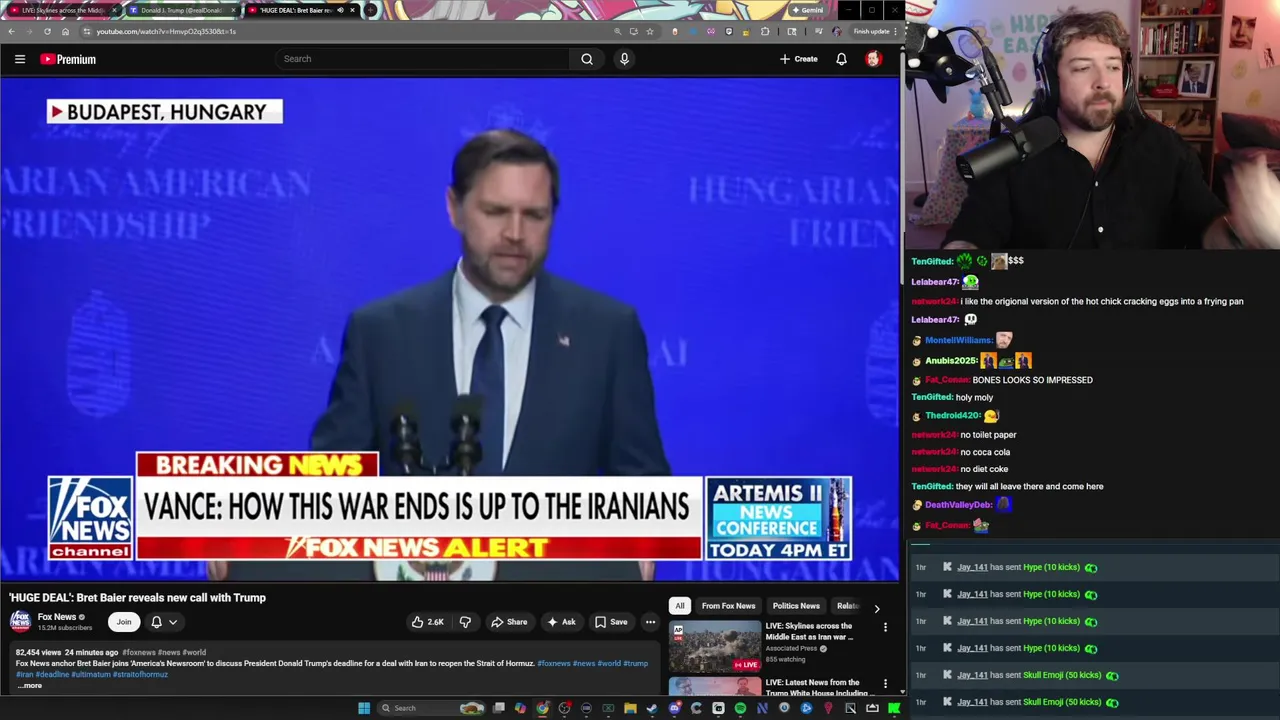The image size is (1280, 720).
Task: Reload the current page
Action: click(x=47, y=31)
